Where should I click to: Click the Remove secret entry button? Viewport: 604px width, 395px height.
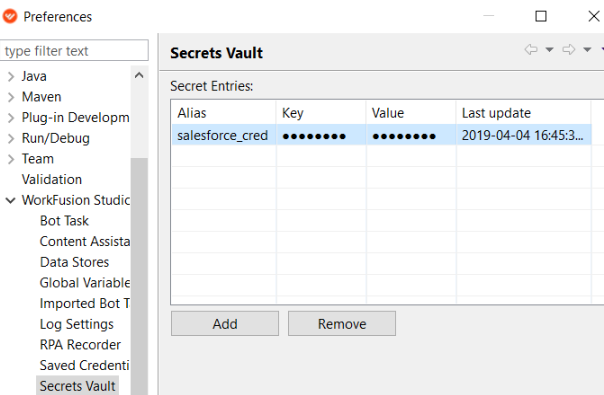coord(342,324)
